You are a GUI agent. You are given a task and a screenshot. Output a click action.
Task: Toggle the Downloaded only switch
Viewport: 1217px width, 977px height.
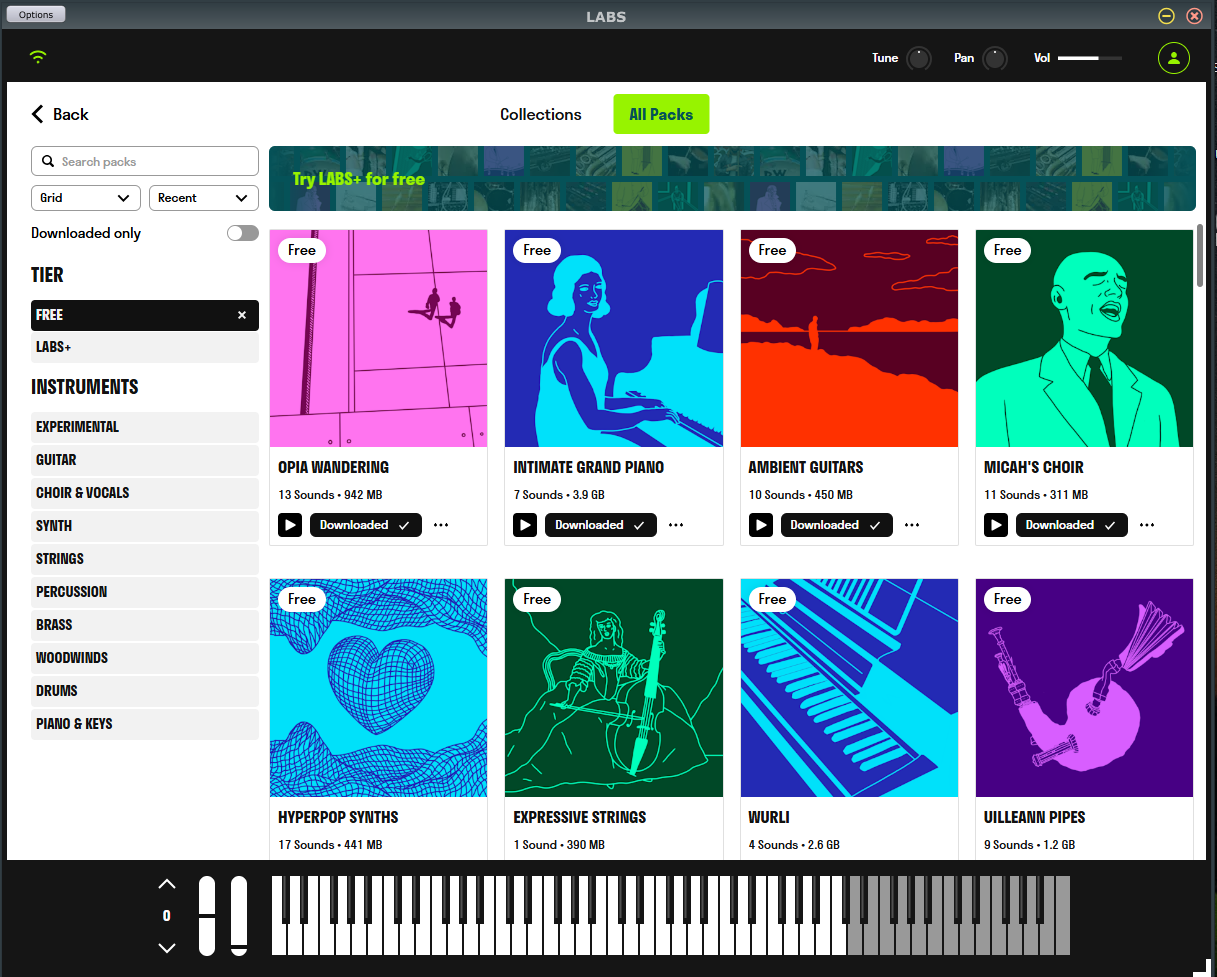point(242,233)
